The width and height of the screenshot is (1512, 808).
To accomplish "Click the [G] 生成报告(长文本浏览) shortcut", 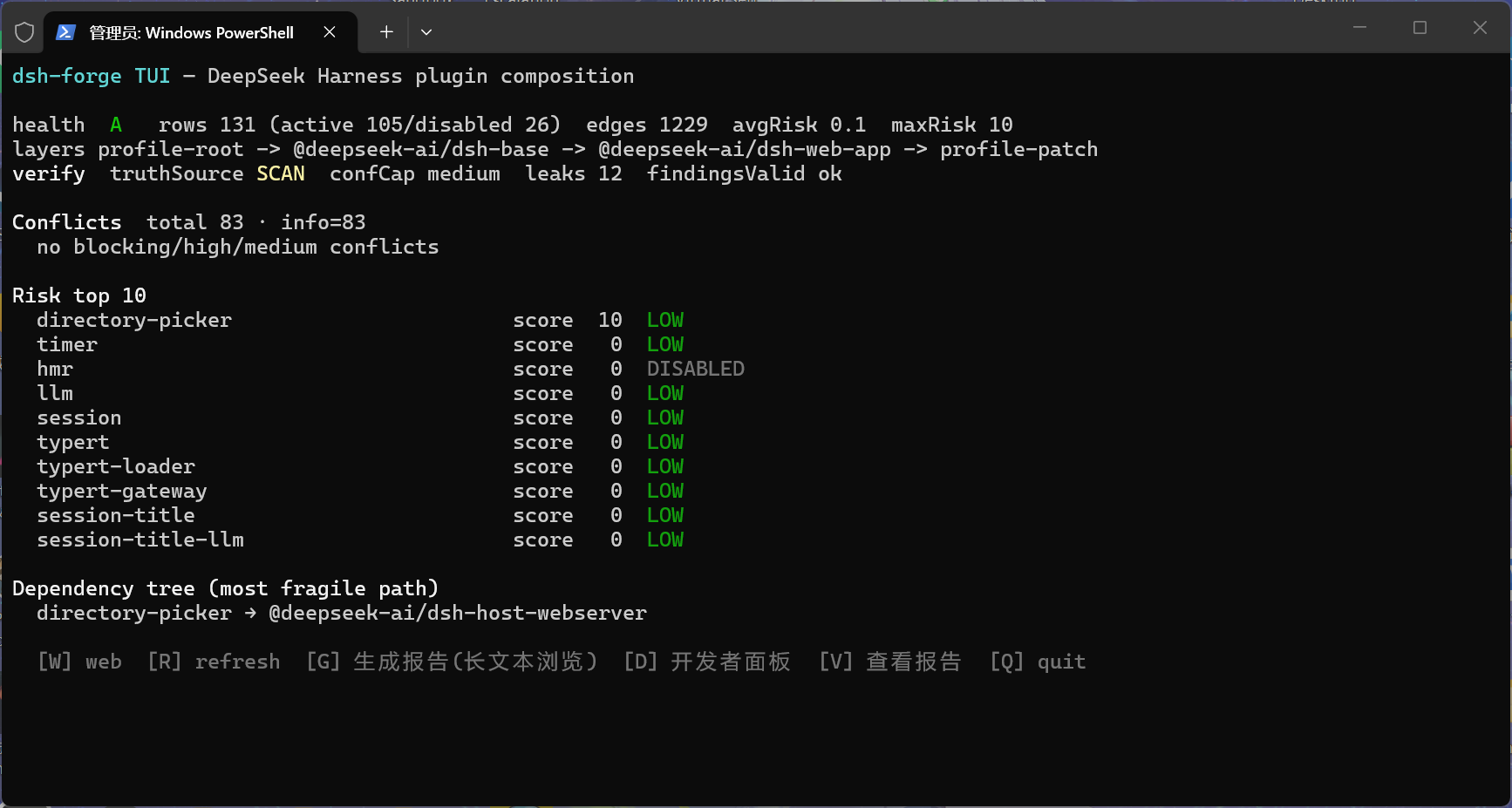I will click(452, 662).
